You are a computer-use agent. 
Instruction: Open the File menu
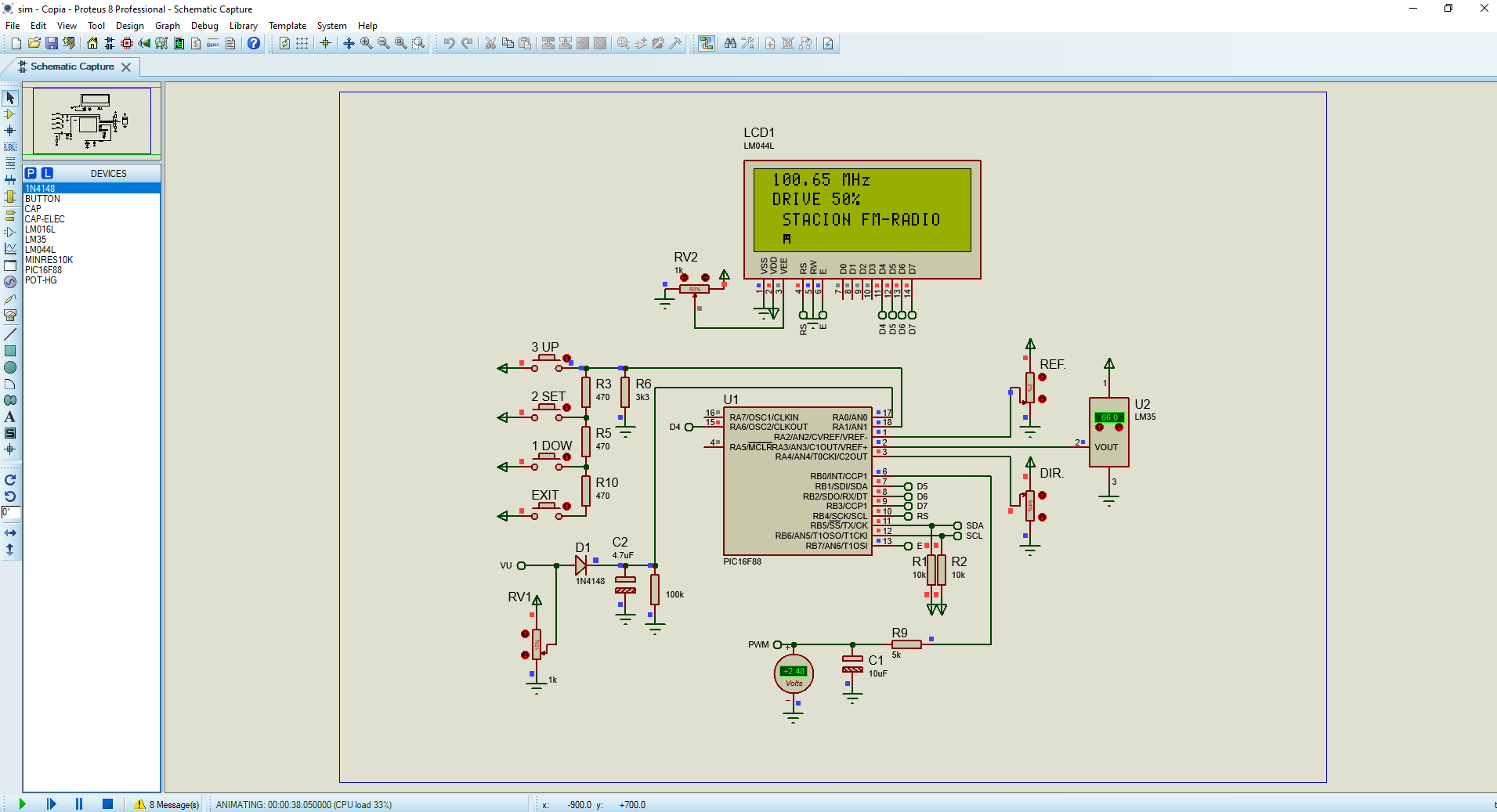pyautogui.click(x=13, y=26)
